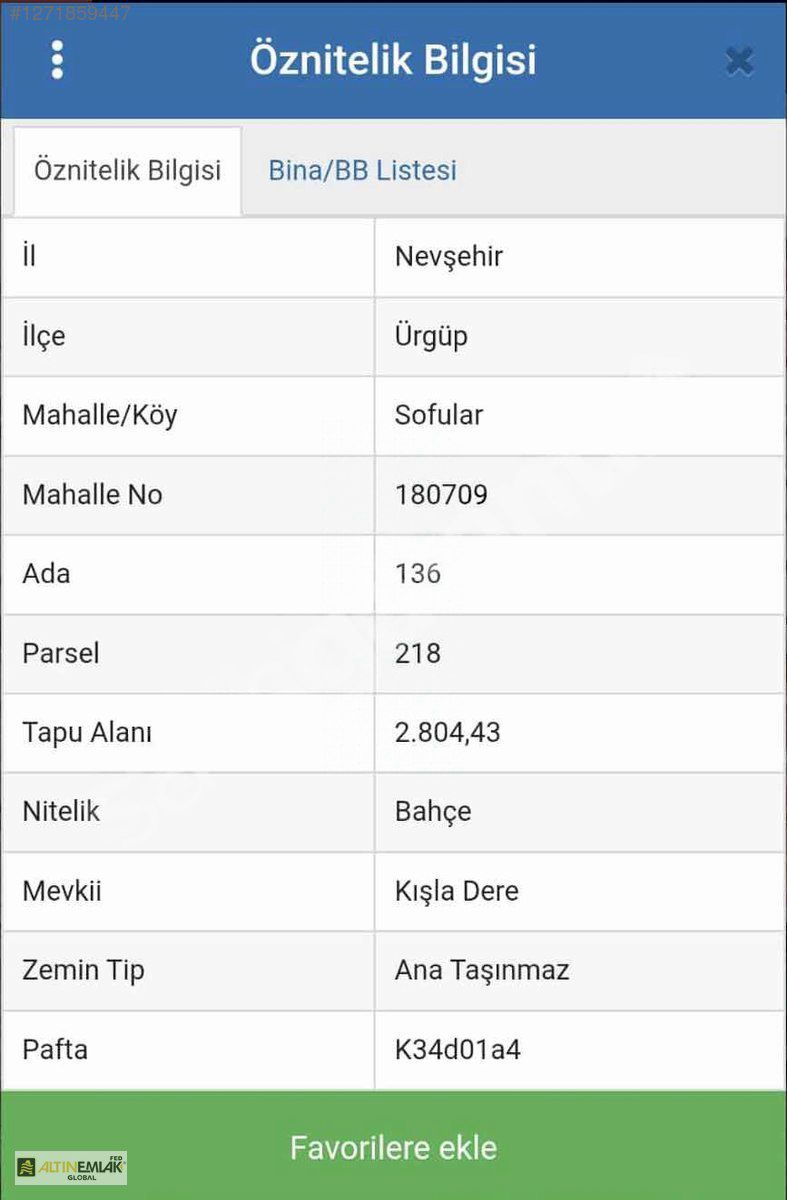787x1200 pixels.
Task: Click the Pafta value K34d01a4
Action: (x=457, y=1050)
